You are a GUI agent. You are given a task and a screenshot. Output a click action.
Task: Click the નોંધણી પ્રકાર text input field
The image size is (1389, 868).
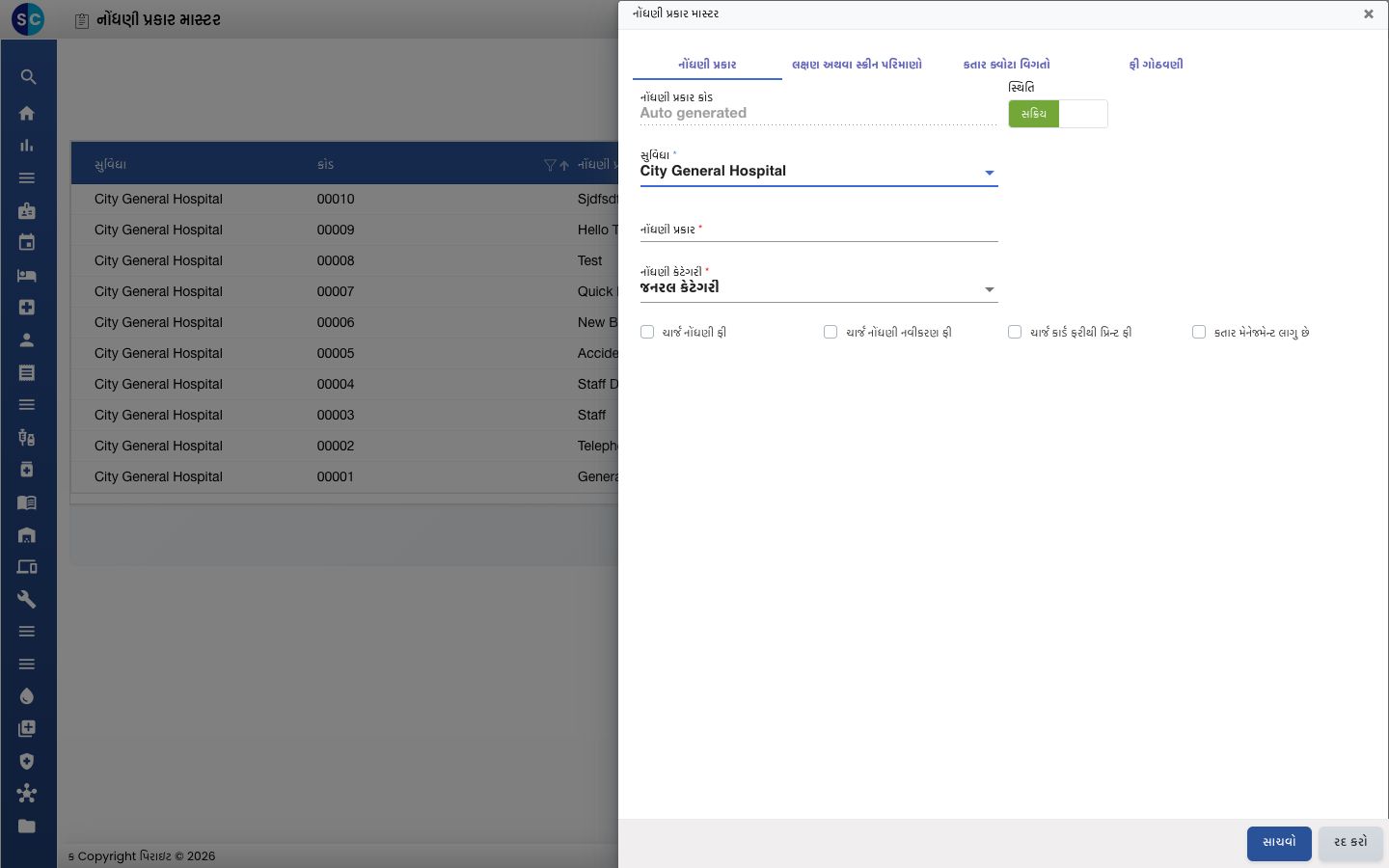pos(819,230)
